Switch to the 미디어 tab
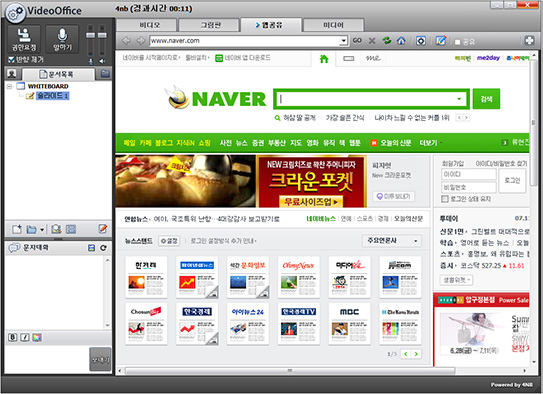 point(333,25)
